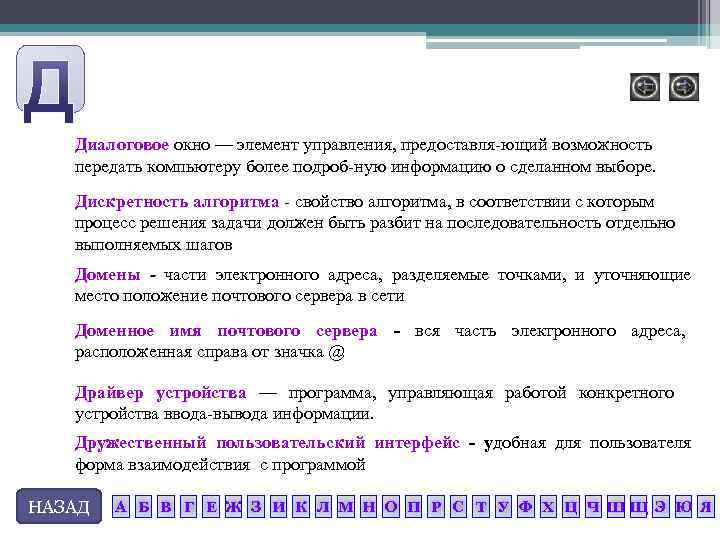Image resolution: width=720 pixels, height=540 pixels.
Task: Choose letter Ю in the alphabet index
Action: [683, 507]
